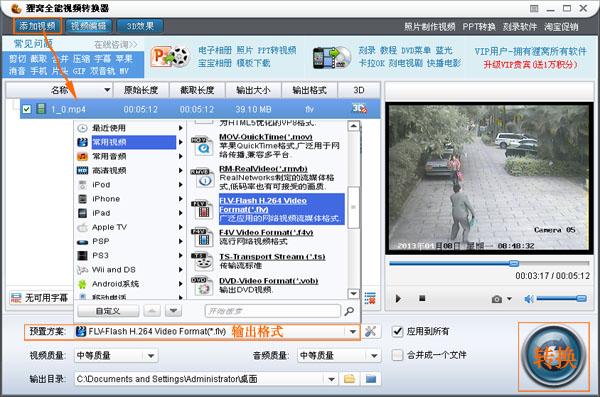
Task: Uncheck the 1_0.mp4 file checkbox
Action: tap(26, 109)
